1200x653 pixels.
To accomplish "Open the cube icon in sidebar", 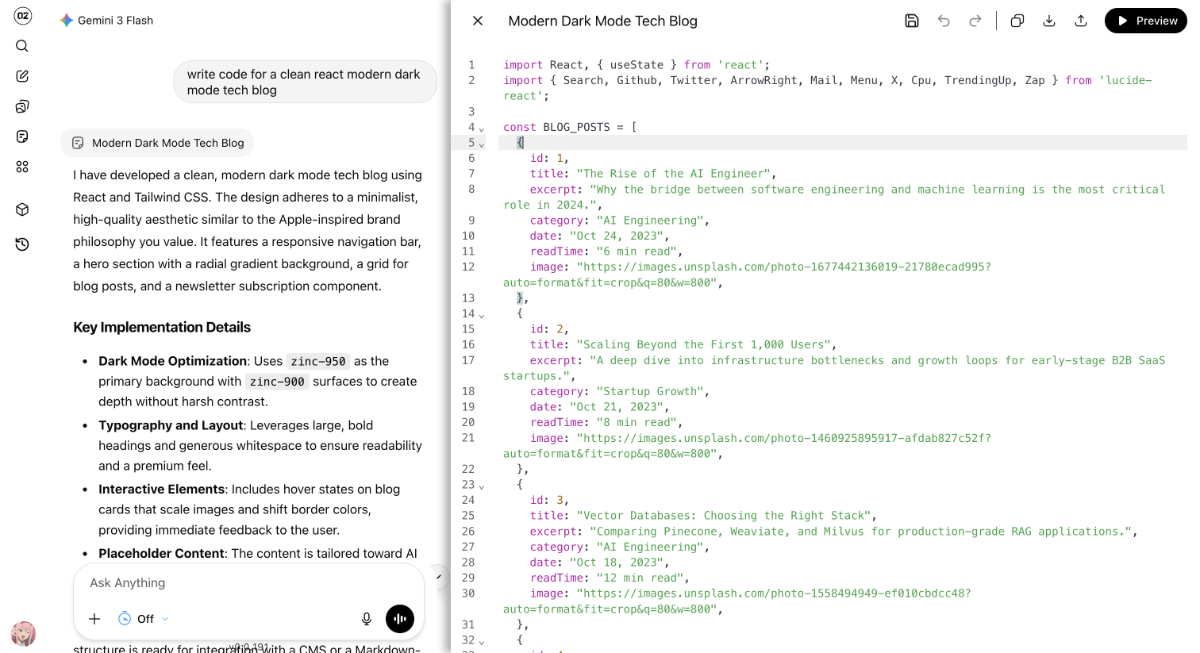I will coord(22,210).
